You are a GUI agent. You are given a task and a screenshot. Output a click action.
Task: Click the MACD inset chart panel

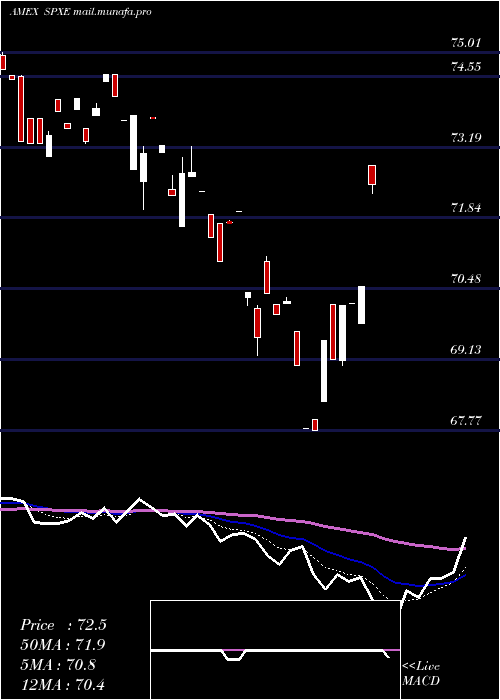(275, 650)
